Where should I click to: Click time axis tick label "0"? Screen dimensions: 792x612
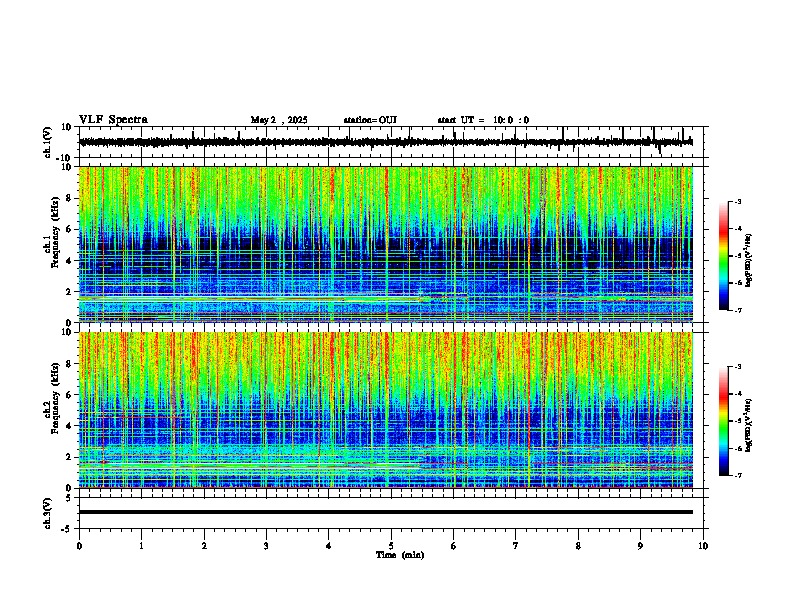[x=79, y=546]
